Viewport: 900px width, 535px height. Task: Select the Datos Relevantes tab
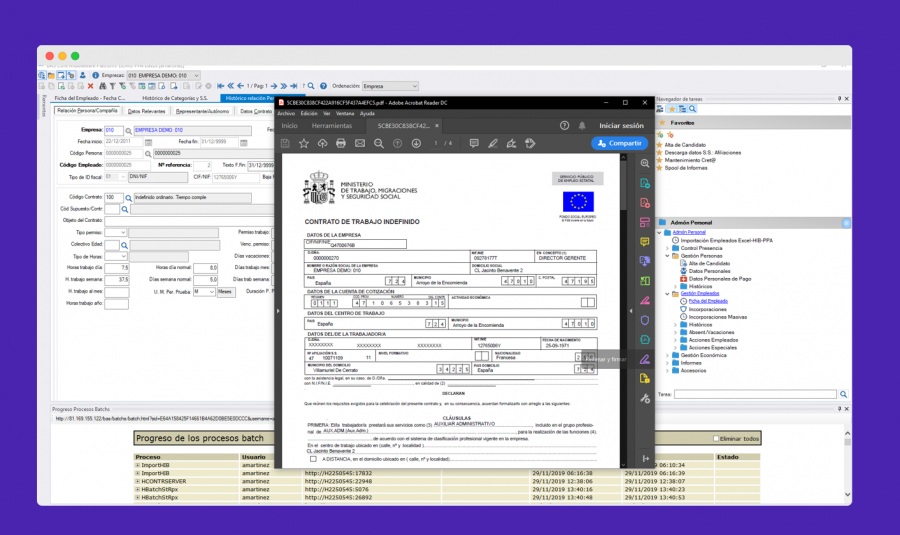point(146,111)
